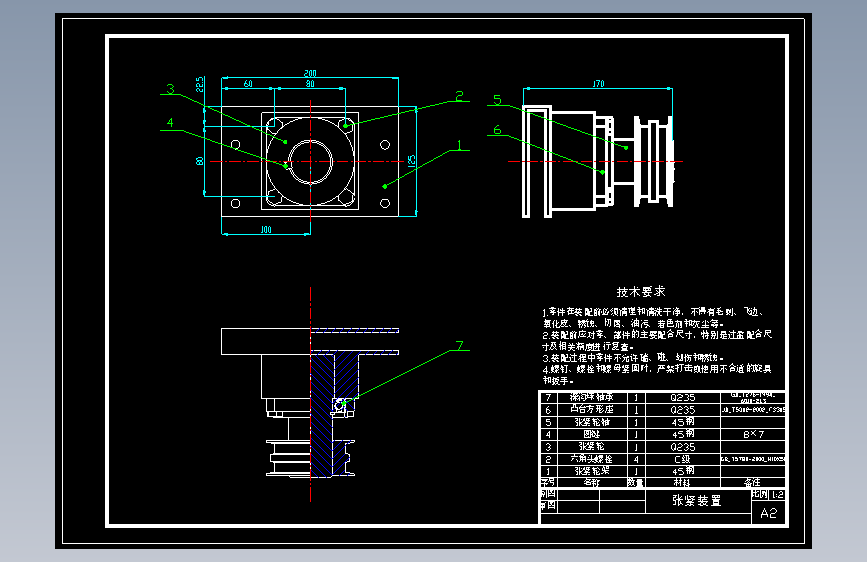
Task: Select the 序号 column header
Action: pyautogui.click(x=548, y=482)
